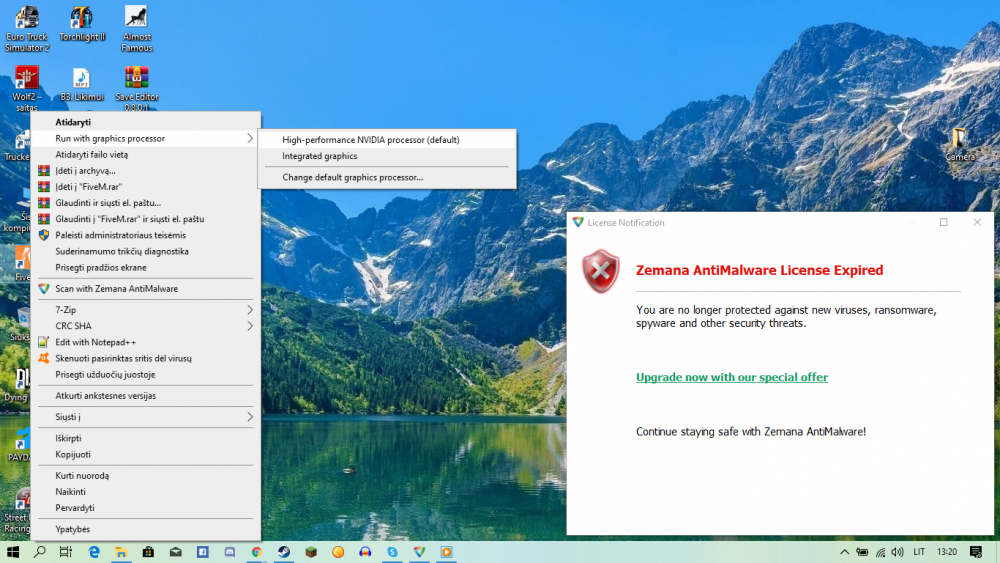Open the orange arrow app in taskbar

[x=338, y=552]
